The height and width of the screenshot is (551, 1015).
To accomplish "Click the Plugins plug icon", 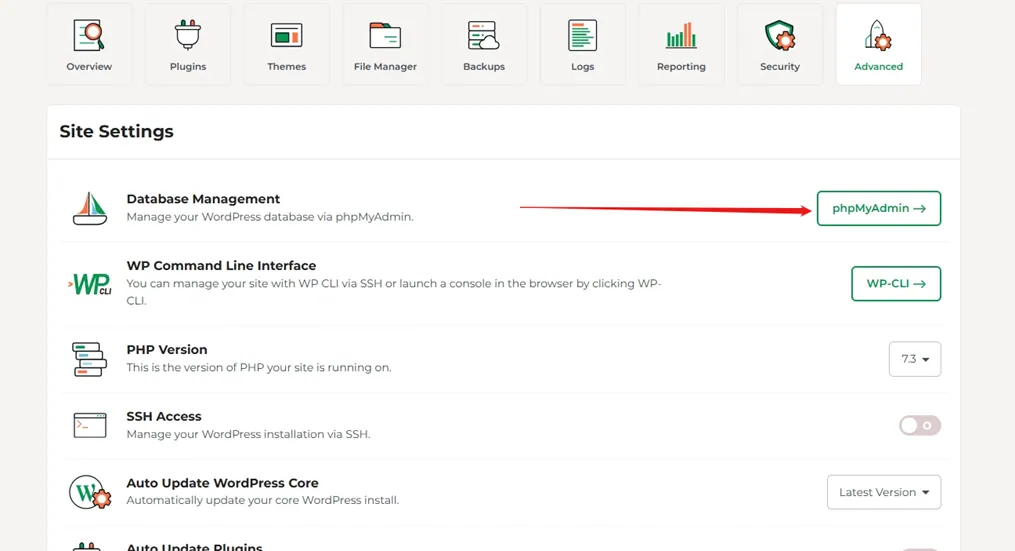I will coord(188,35).
